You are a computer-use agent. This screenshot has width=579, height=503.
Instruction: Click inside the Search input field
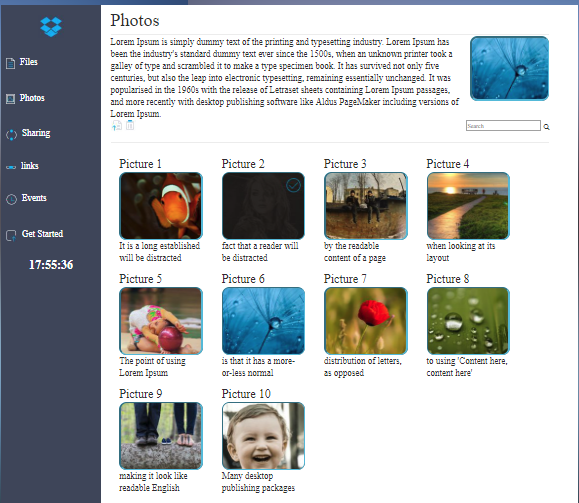[503, 126]
